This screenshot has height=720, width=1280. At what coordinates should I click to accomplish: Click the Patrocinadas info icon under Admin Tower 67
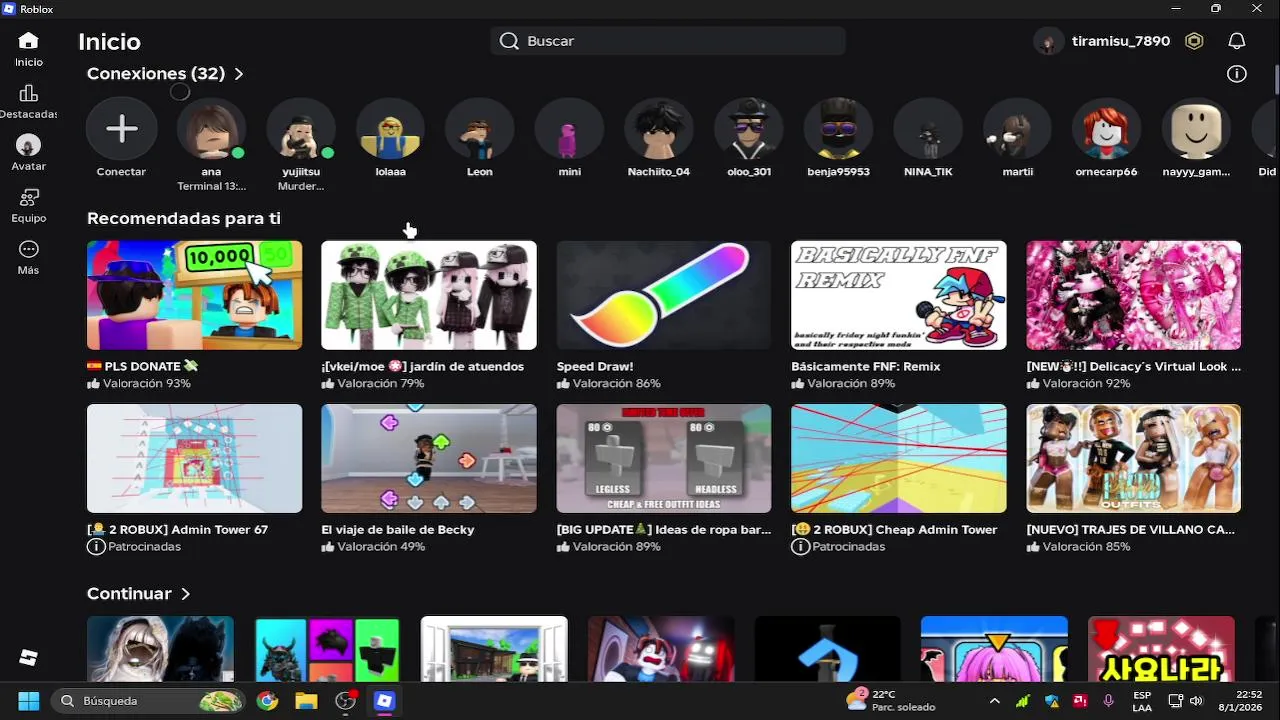[x=96, y=547]
